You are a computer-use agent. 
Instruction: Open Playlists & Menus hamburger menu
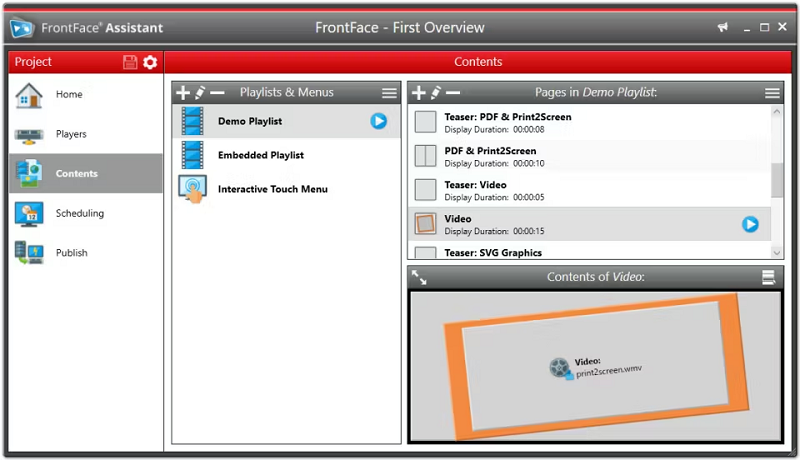point(389,93)
